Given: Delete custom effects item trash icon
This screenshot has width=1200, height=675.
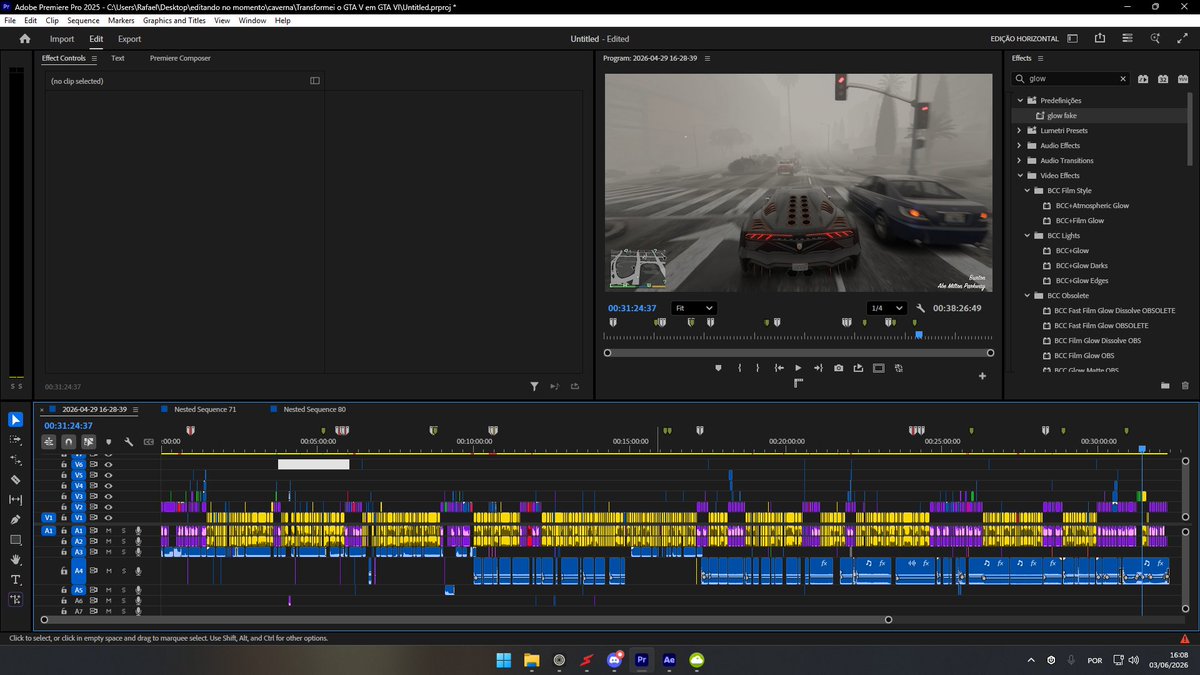Looking at the screenshot, I should [x=1185, y=385].
